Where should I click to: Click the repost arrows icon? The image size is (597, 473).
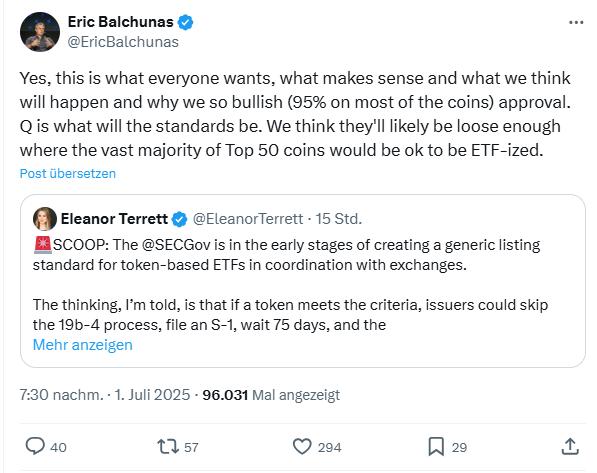pos(168,446)
